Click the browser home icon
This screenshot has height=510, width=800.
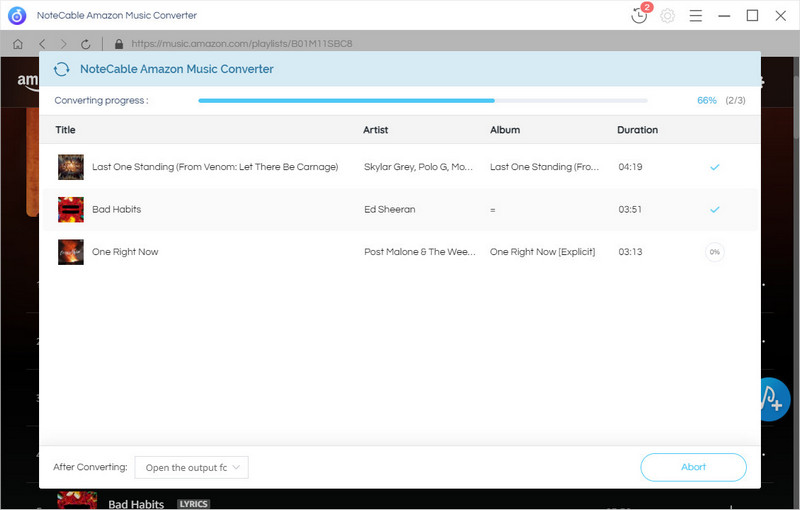click(18, 44)
